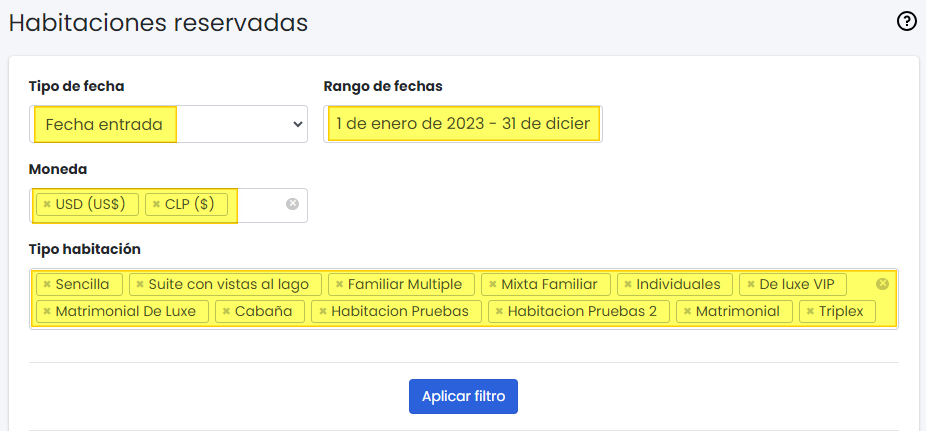The image size is (926, 431).
Task: Remove the Habitacion Pruebas 2 tag
Action: tap(500, 312)
